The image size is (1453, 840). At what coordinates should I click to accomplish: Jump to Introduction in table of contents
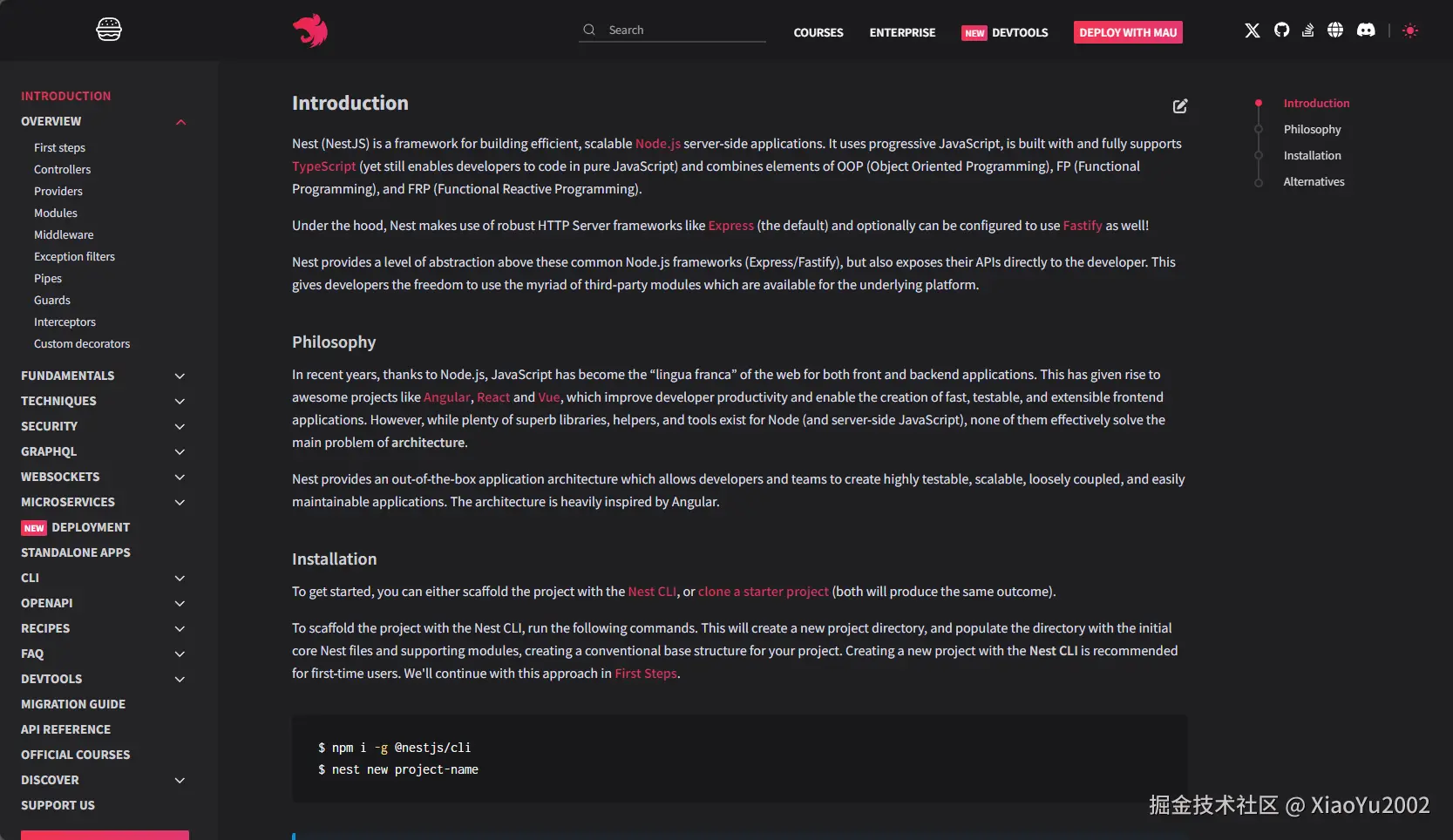1316,103
